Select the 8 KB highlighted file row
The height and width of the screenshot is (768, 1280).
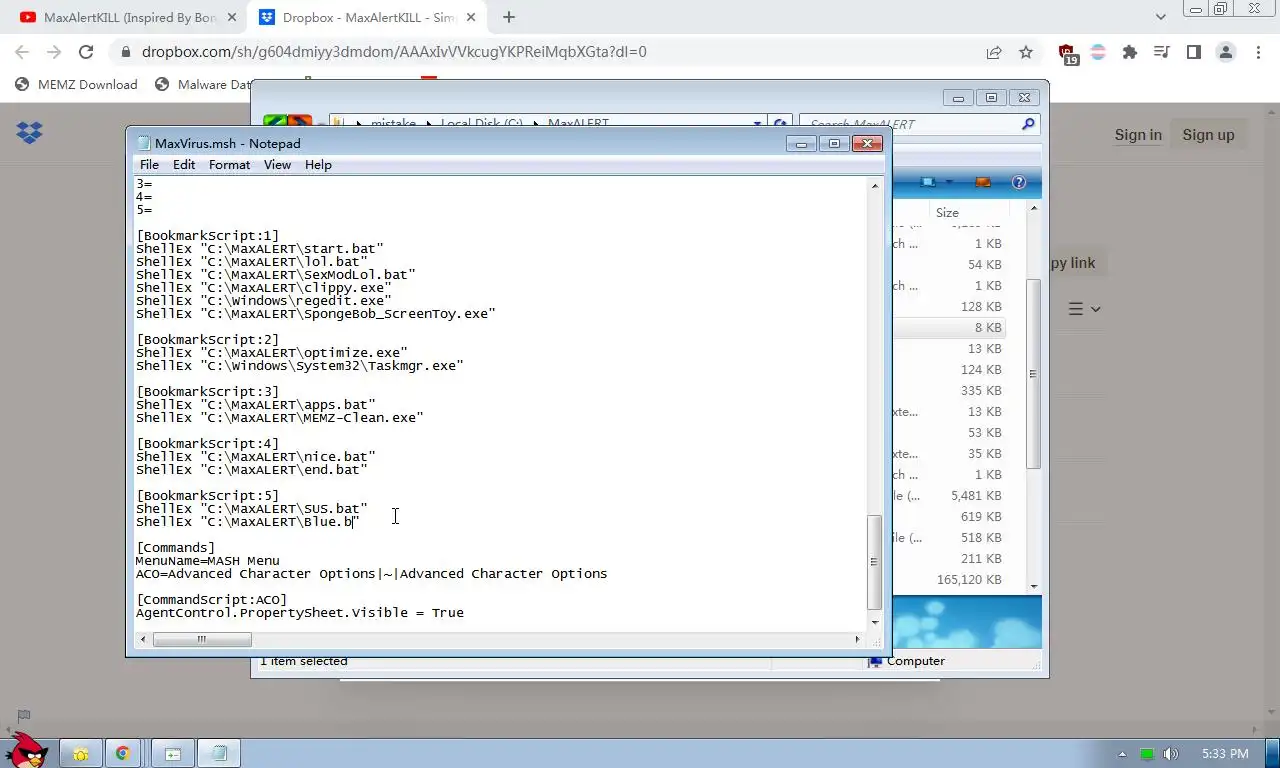click(948, 328)
